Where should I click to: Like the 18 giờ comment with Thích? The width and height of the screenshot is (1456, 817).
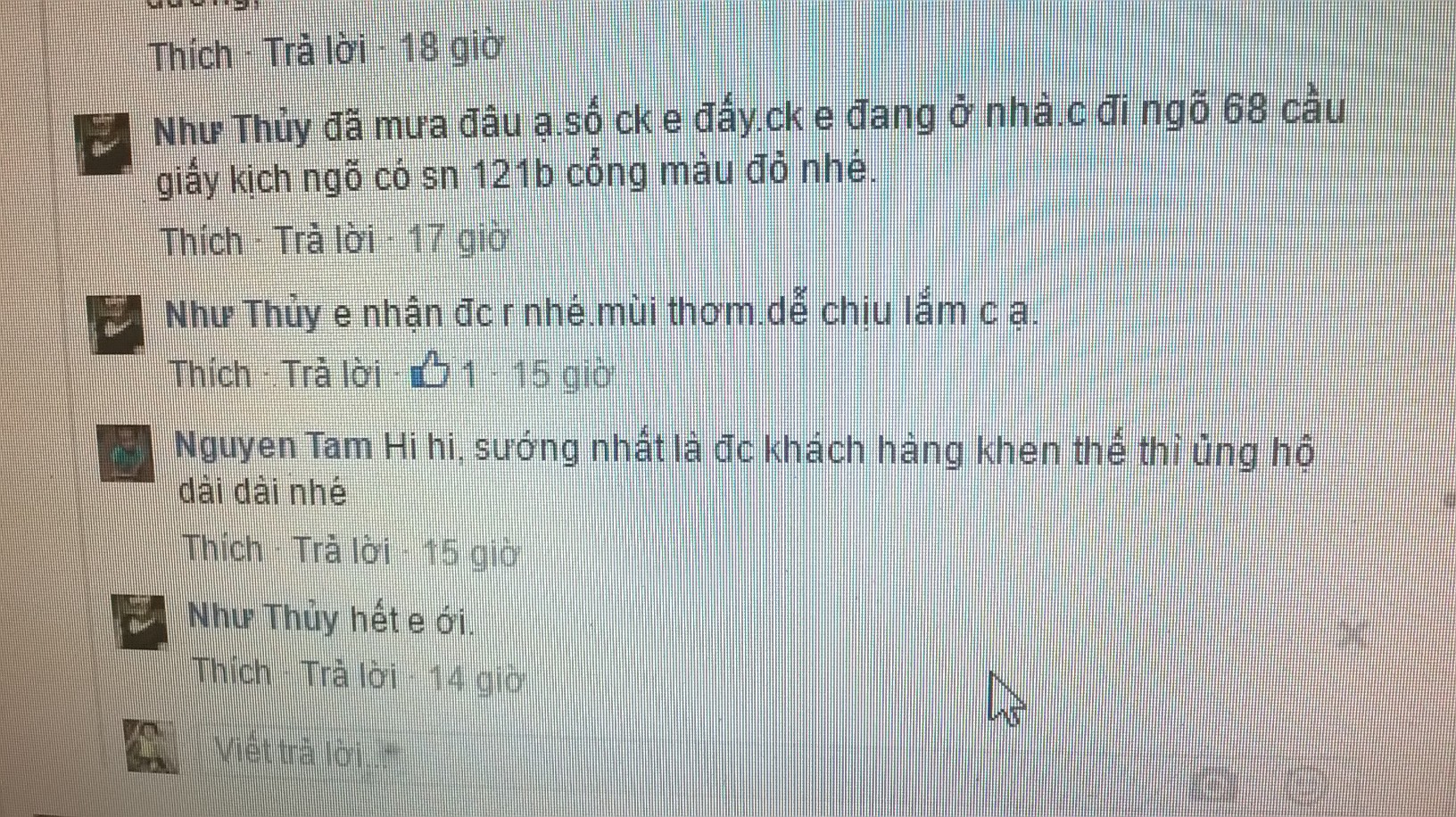tap(192, 55)
